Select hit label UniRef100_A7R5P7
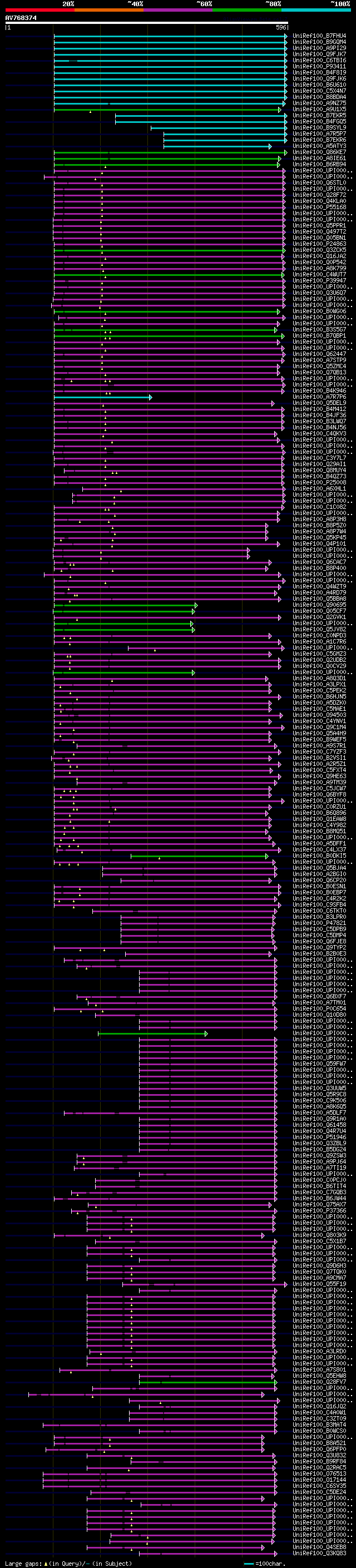 [319, 133]
